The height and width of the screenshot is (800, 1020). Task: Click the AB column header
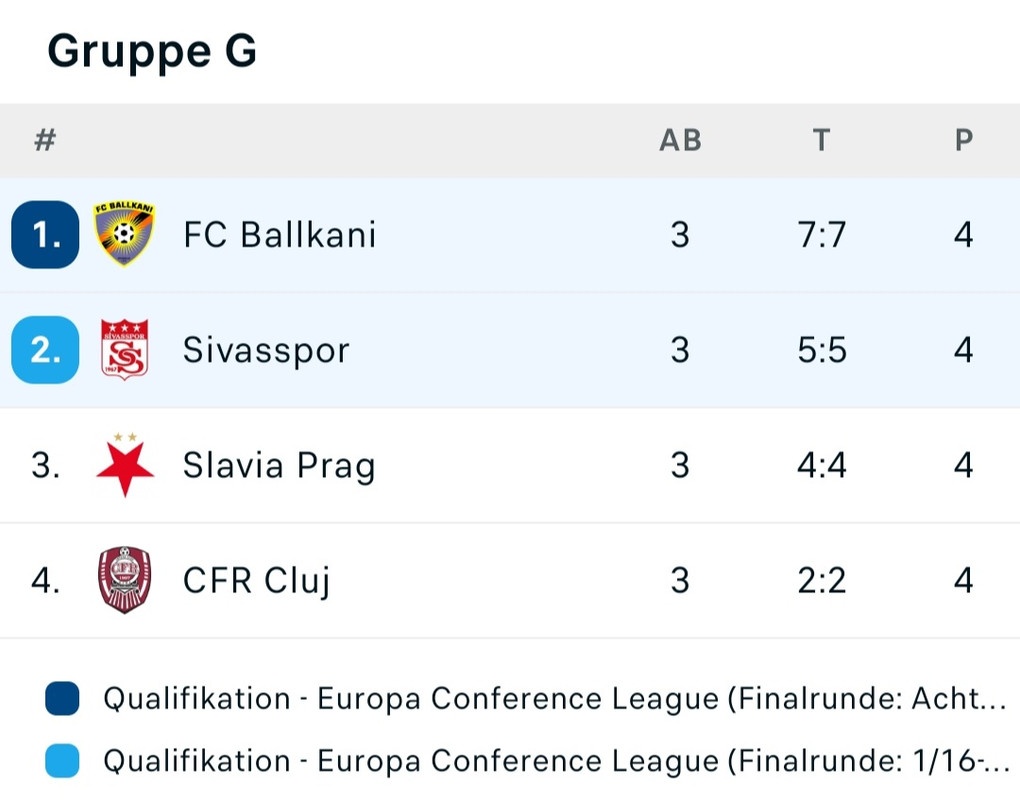click(680, 140)
